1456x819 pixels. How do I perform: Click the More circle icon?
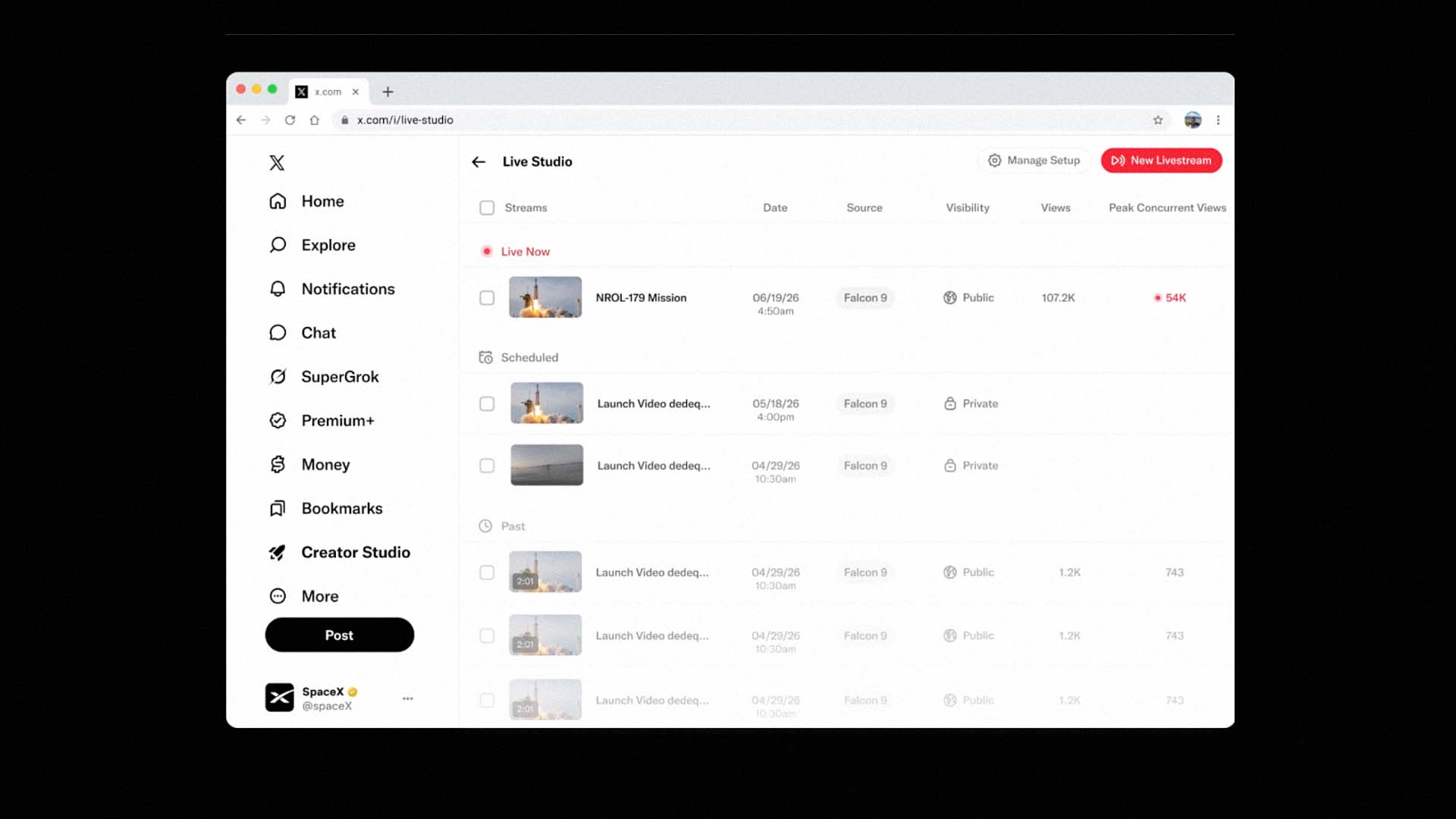[278, 596]
